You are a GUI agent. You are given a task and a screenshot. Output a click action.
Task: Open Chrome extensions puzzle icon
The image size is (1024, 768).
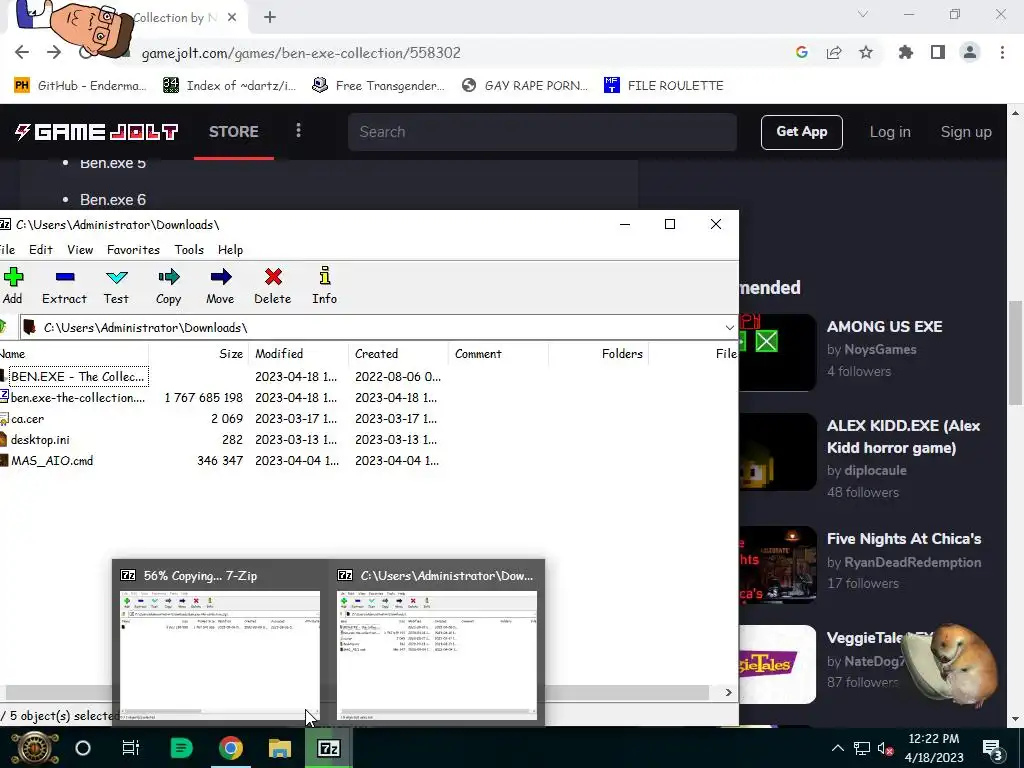(906, 52)
